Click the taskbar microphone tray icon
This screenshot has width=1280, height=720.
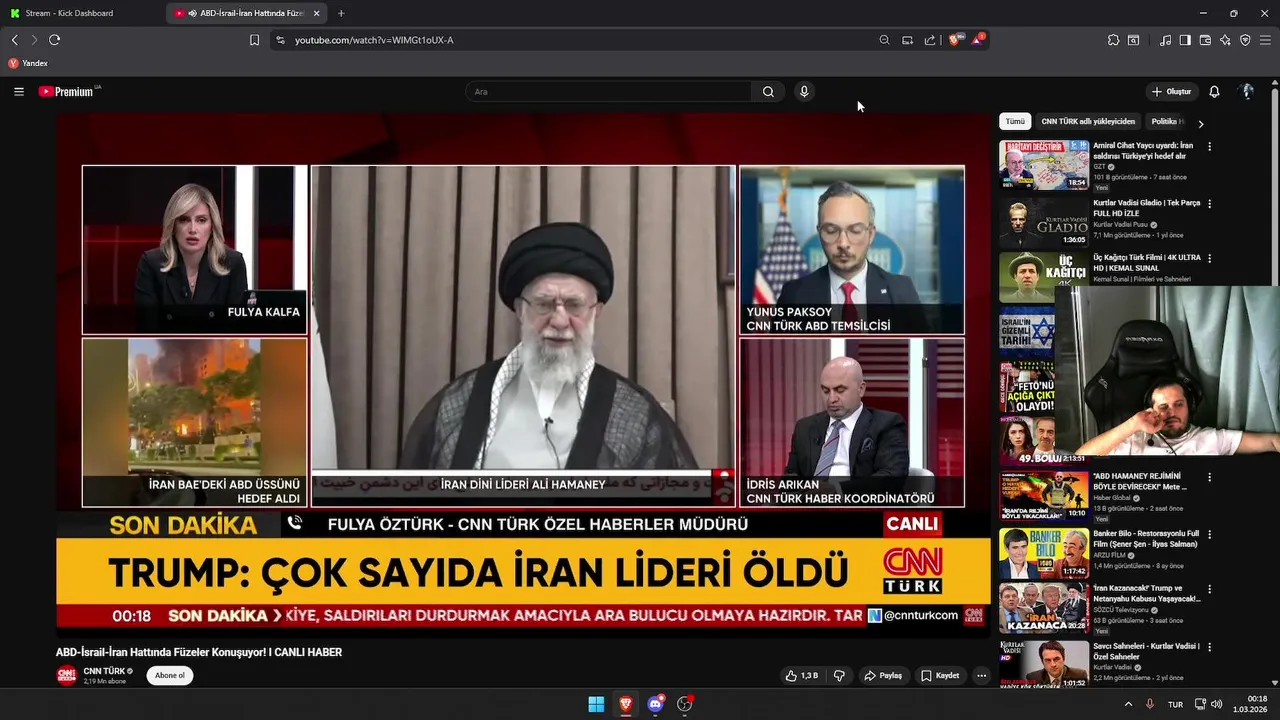1150,704
